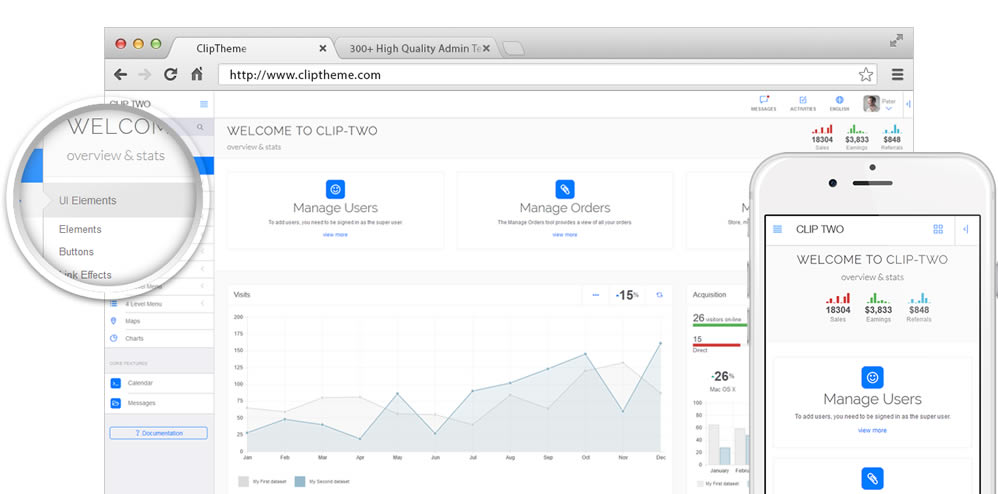
Task: Refresh the Visits chart panel
Action: pos(659,295)
